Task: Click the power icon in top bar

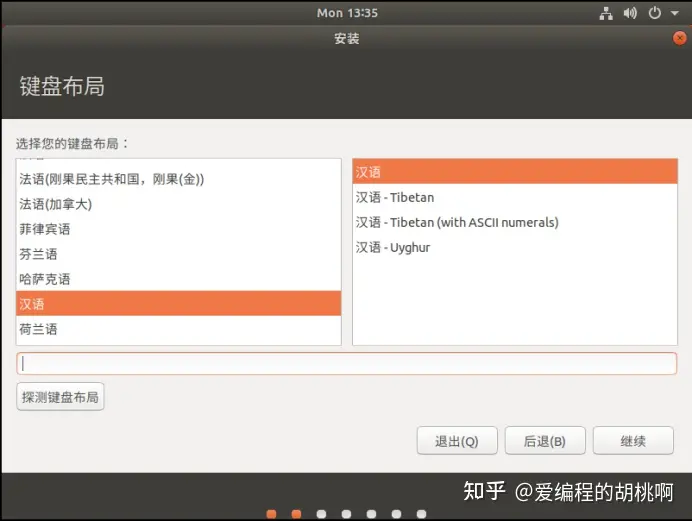Action: tap(654, 13)
